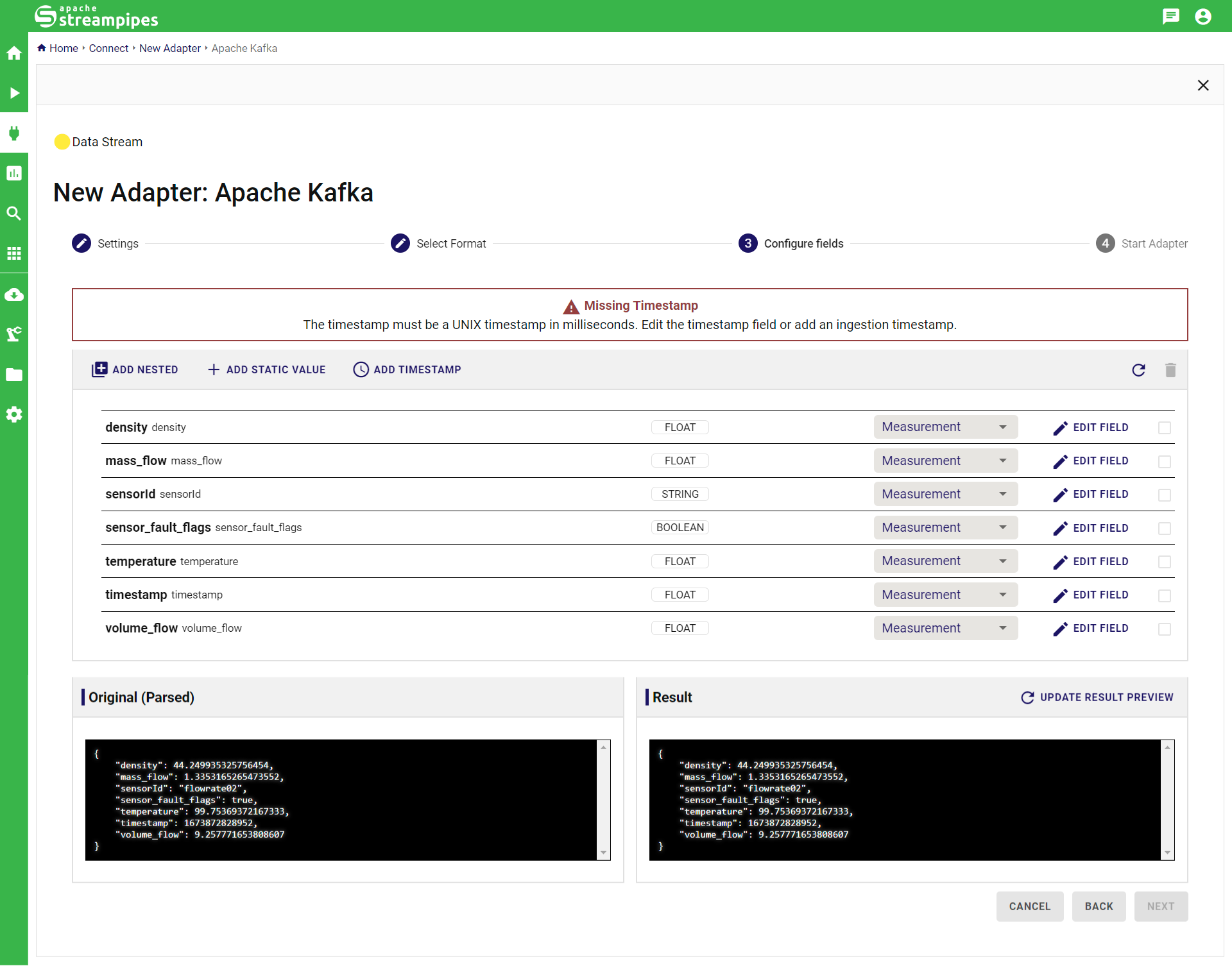Open the notifications chat icon
This screenshot has height=966, width=1232.
click(1170, 16)
